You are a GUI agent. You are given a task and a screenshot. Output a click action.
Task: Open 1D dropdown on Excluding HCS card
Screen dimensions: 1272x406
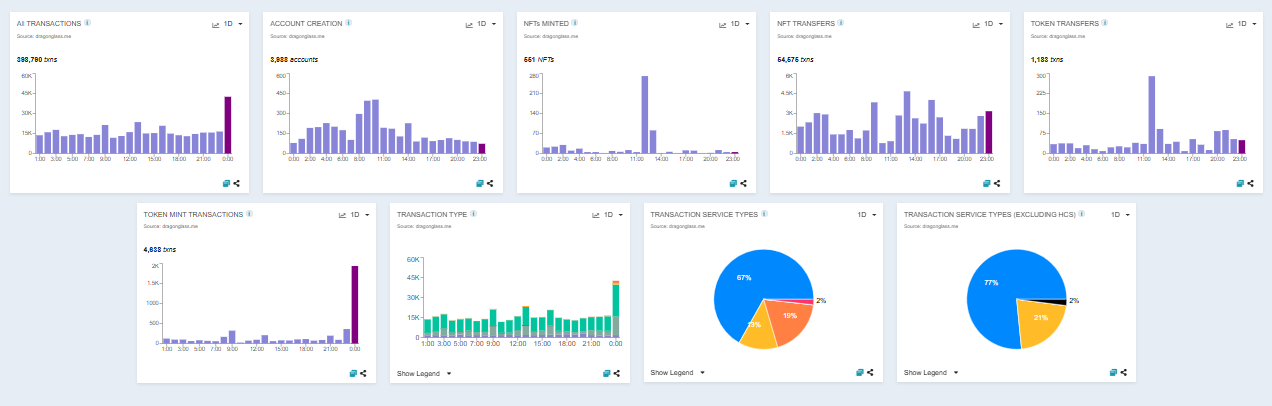tap(1121, 214)
